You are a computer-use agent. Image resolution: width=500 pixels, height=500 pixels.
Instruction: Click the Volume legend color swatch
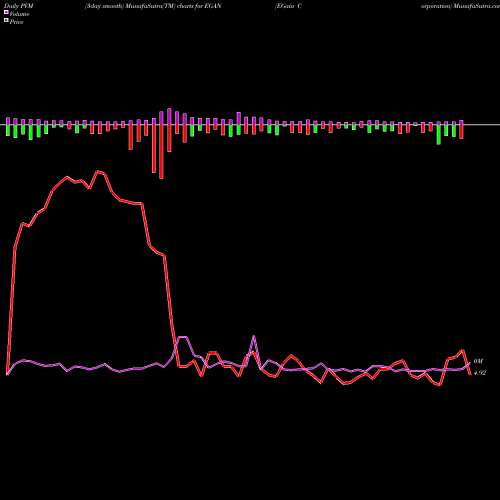tap(6, 12)
